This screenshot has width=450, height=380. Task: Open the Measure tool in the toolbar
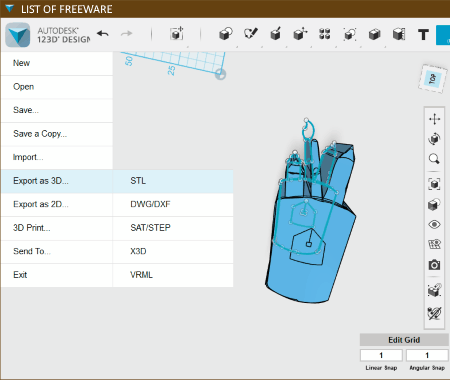click(399, 34)
